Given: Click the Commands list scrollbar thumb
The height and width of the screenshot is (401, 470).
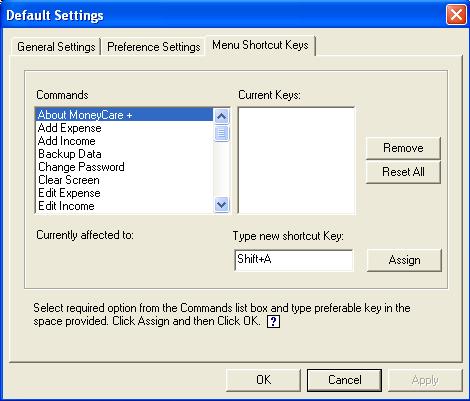Looking at the screenshot, I should (221, 133).
